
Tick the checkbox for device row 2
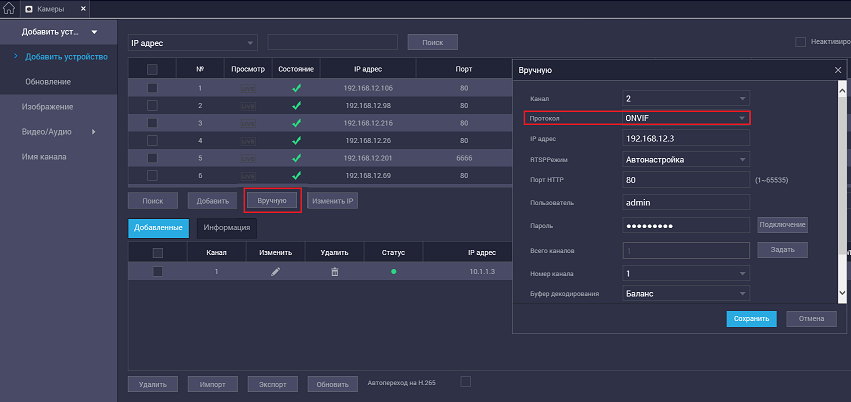153,105
